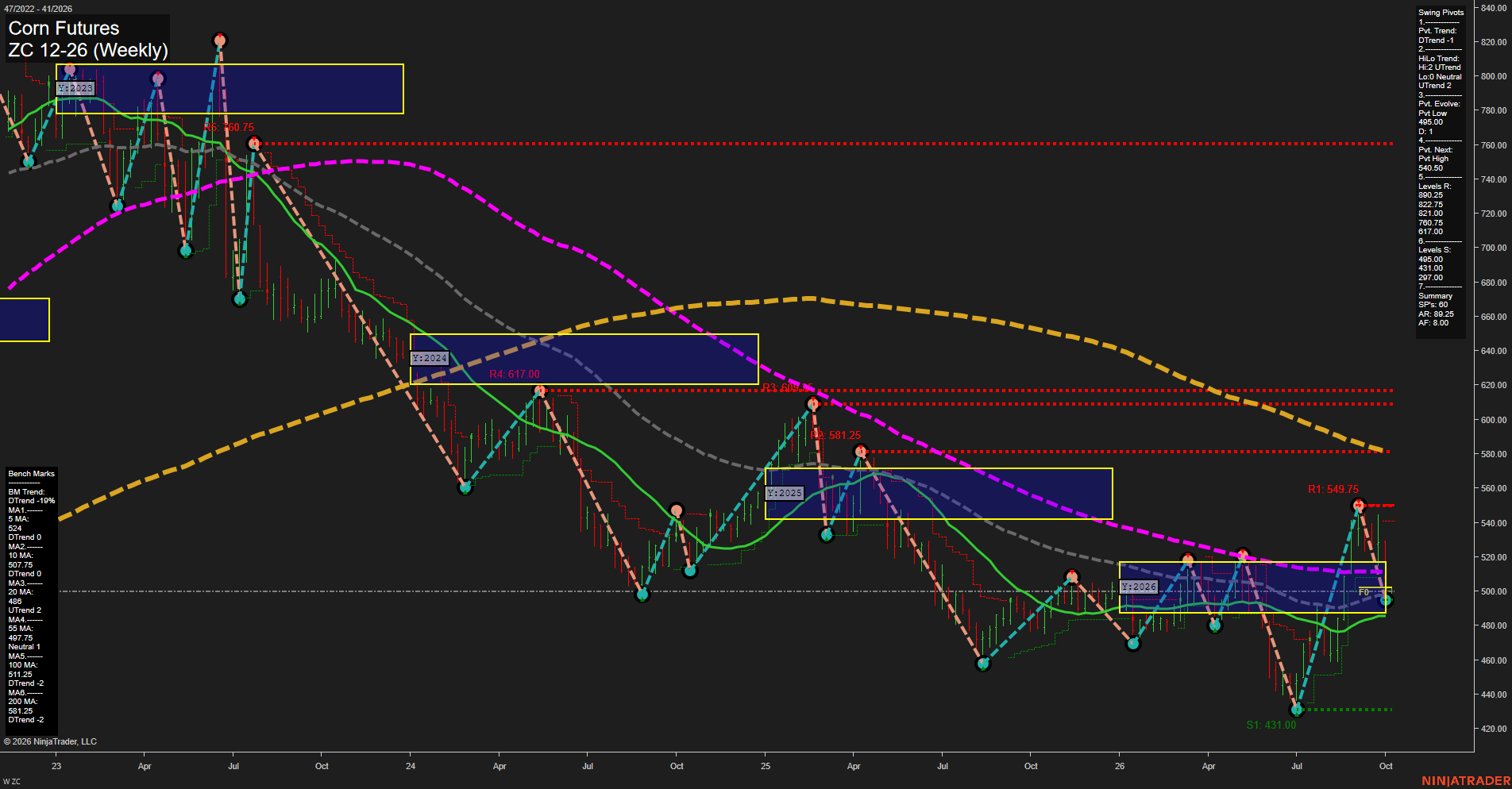Click the "200 MA:" label in Bench Marks

tap(22, 702)
